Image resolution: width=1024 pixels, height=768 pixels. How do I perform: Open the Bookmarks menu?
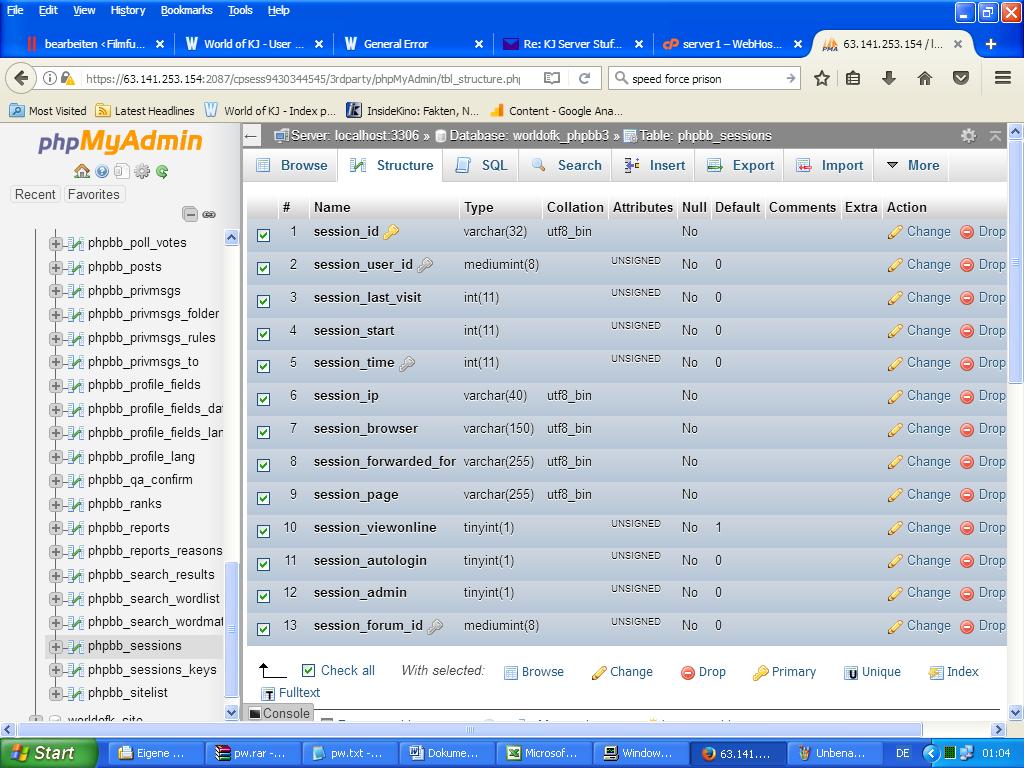point(186,10)
